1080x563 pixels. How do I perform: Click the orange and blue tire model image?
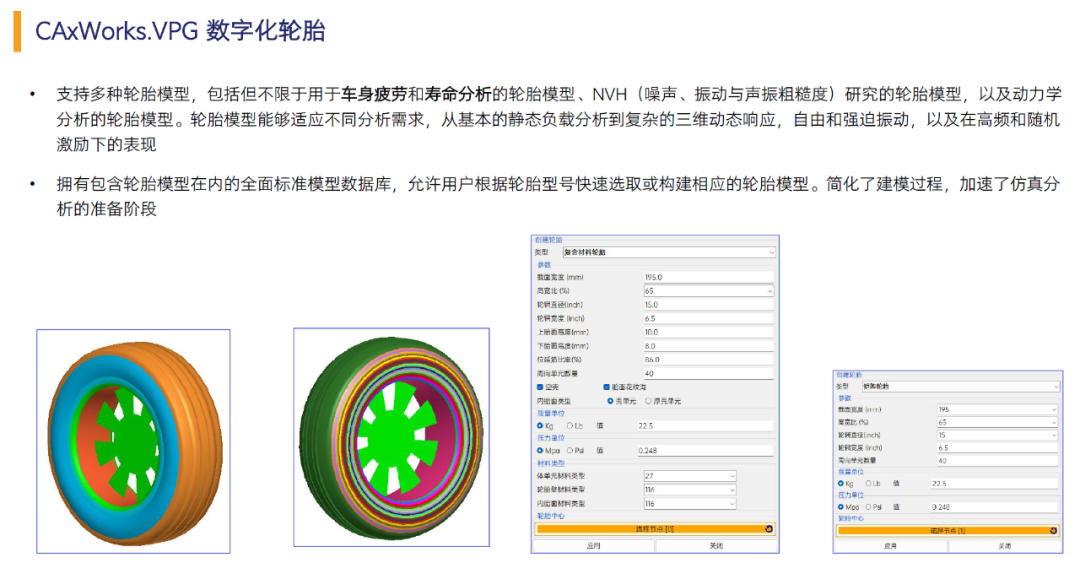(x=134, y=442)
